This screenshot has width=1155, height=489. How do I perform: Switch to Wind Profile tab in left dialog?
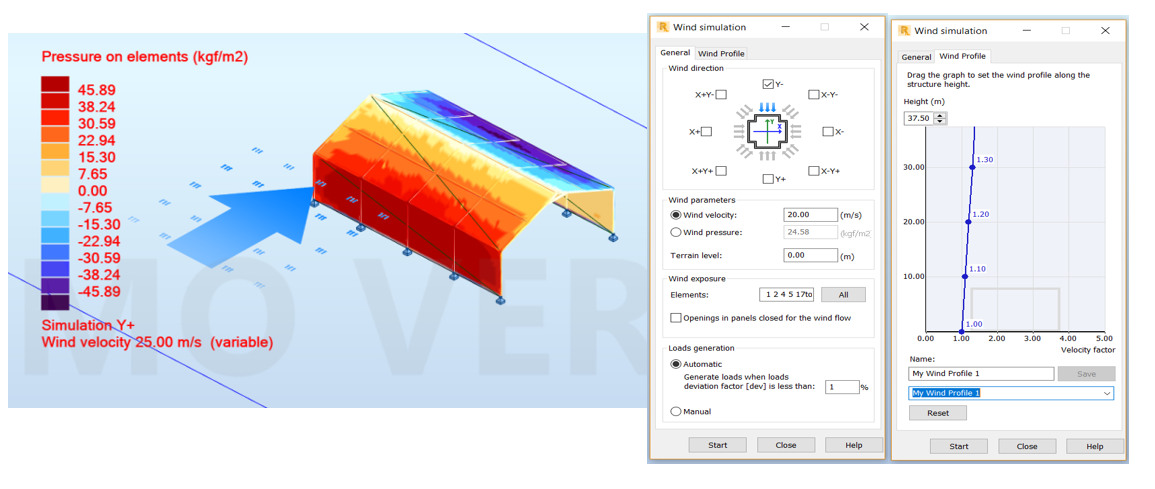722,54
